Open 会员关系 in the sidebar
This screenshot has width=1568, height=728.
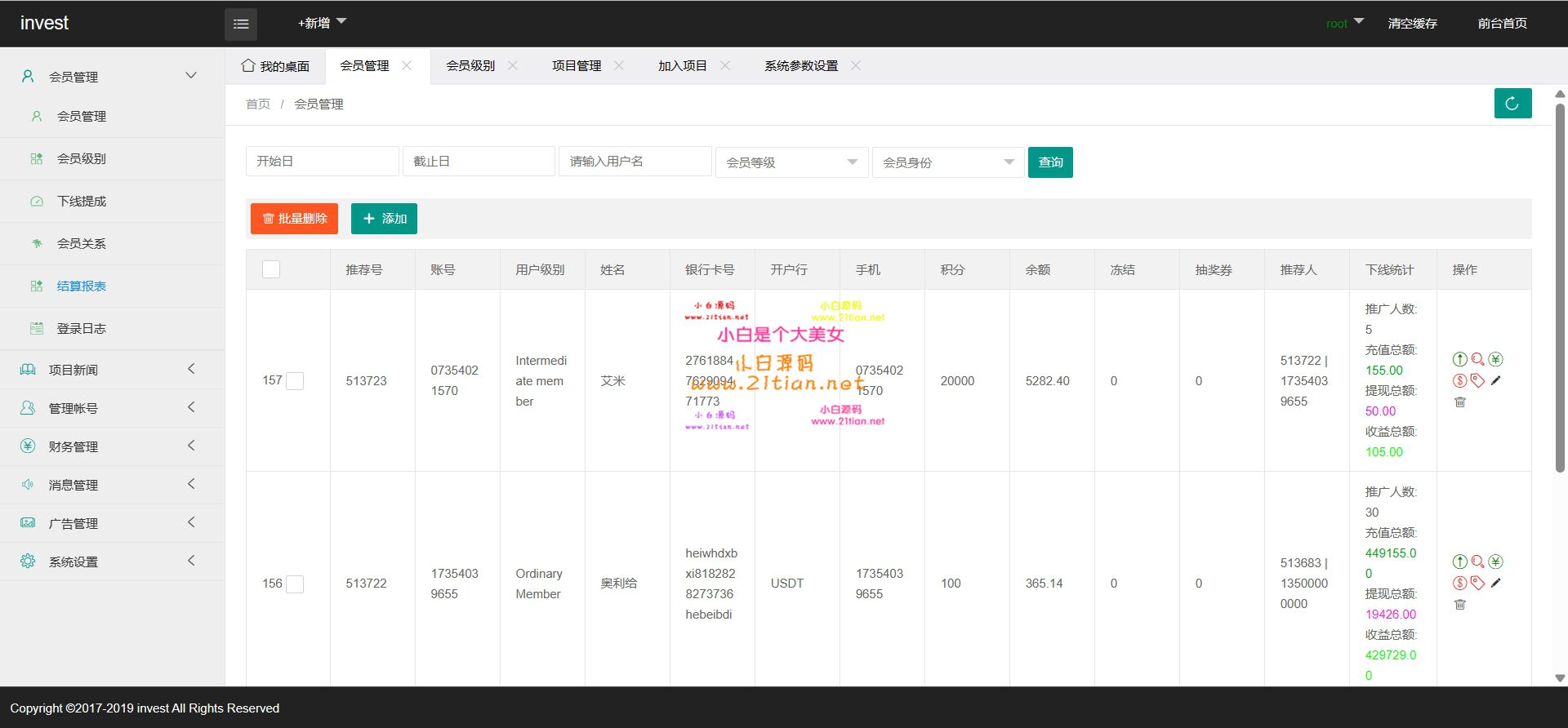112,243
